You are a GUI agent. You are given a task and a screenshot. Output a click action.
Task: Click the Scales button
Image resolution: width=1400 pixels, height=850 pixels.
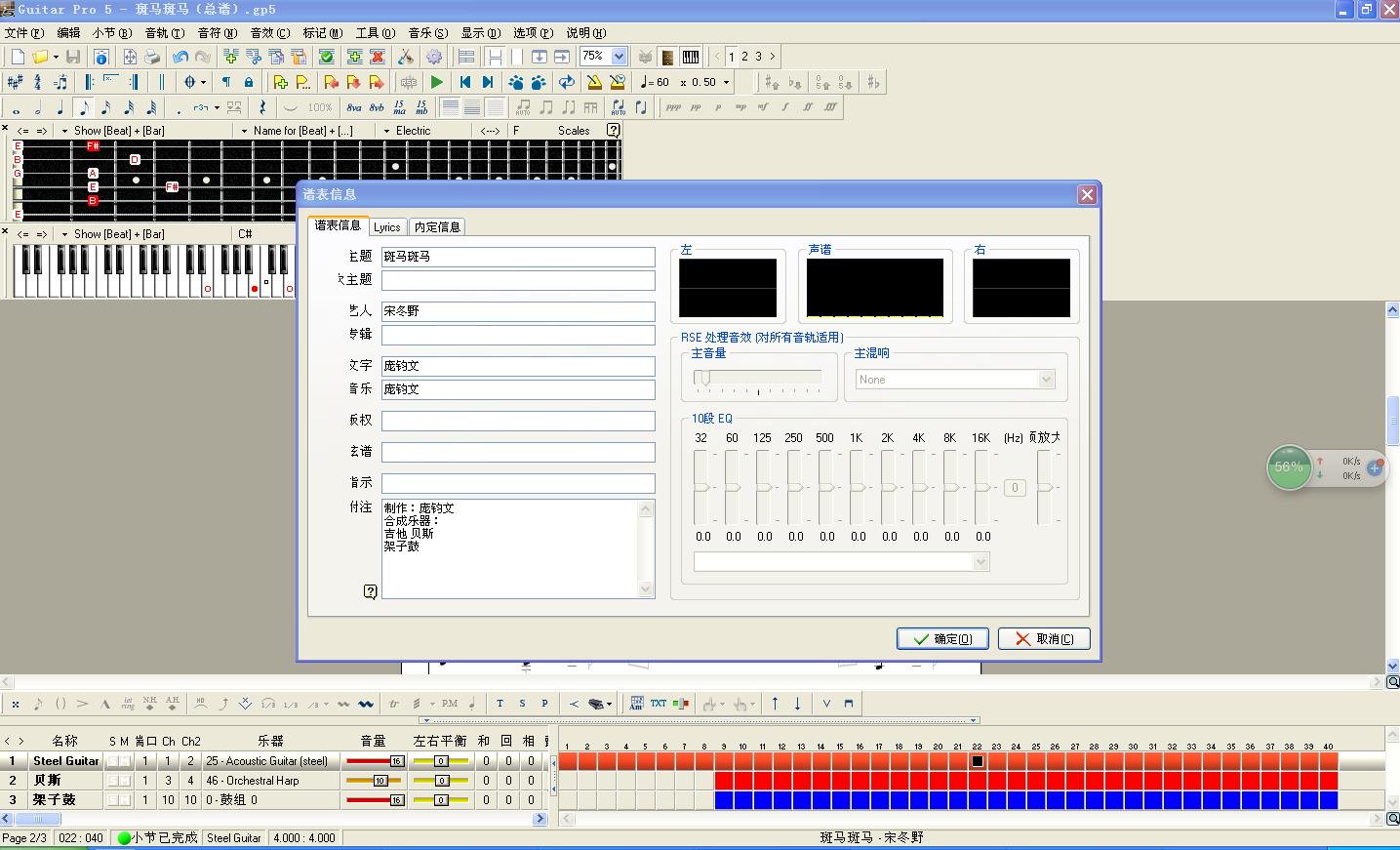[x=574, y=131]
